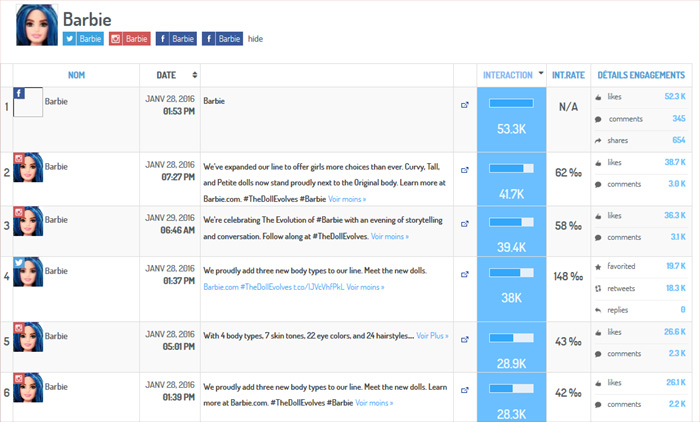Click the INT.RATE column header
Viewport: 700px width, 422px height.
[x=568, y=75]
